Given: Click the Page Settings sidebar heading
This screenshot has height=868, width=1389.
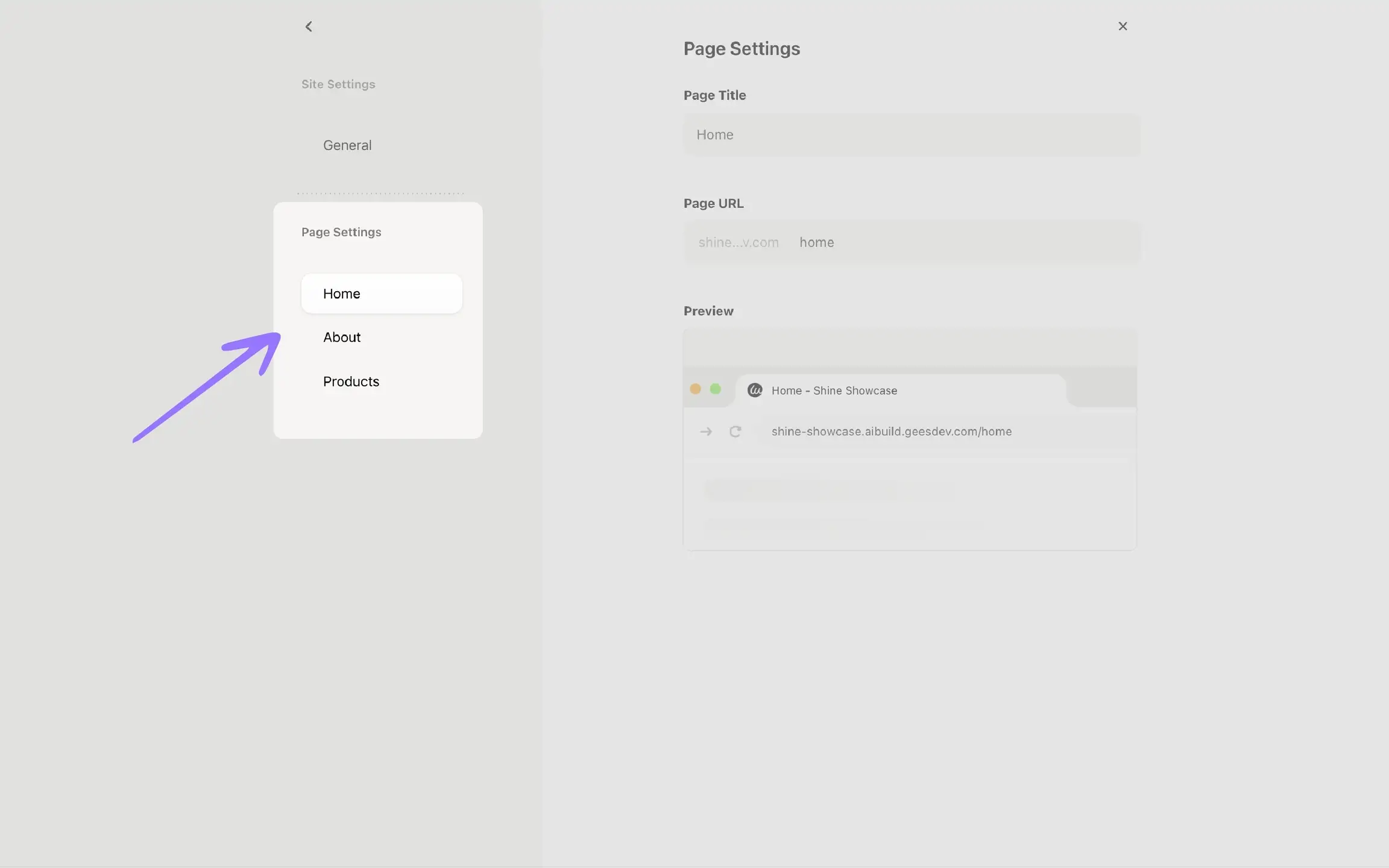Looking at the screenshot, I should tap(341, 232).
